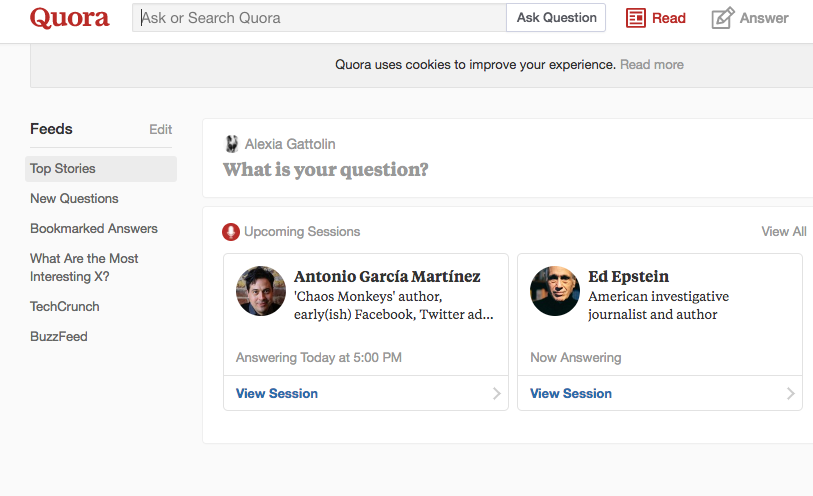Screen dimensions: 813x496
Task: Click 'American investigative journalist and author' text
Action: click(x=658, y=305)
